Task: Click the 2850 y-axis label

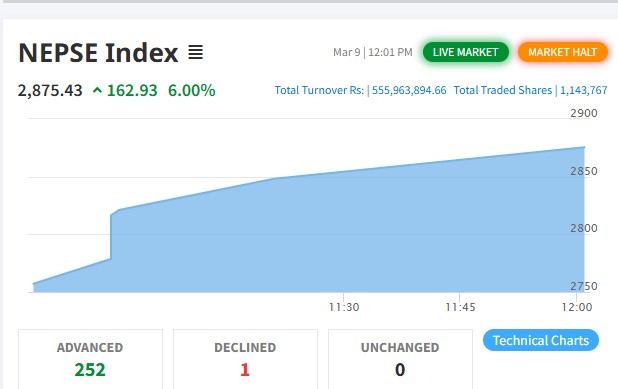Action: point(584,171)
